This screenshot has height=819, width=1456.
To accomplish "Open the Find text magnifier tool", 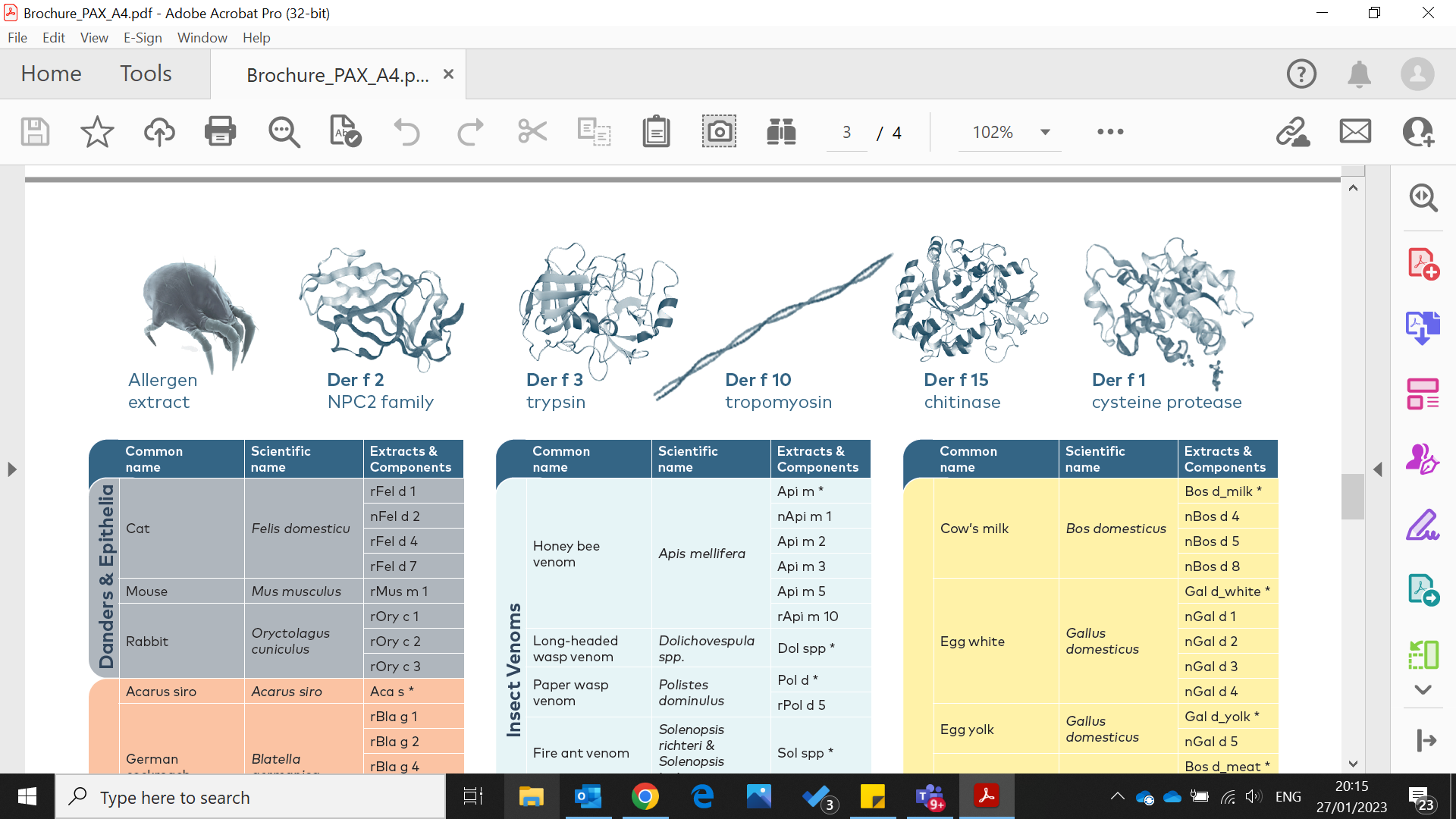I will pos(284,132).
